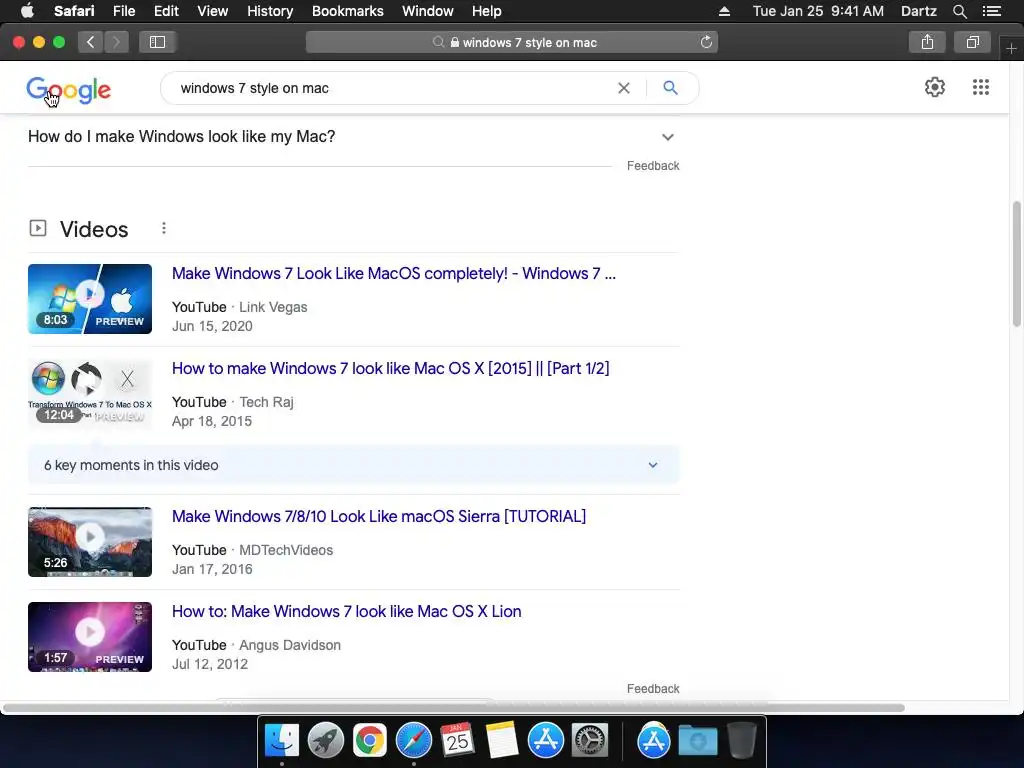Open the Bookmarks menu
The image size is (1024, 768).
347,11
